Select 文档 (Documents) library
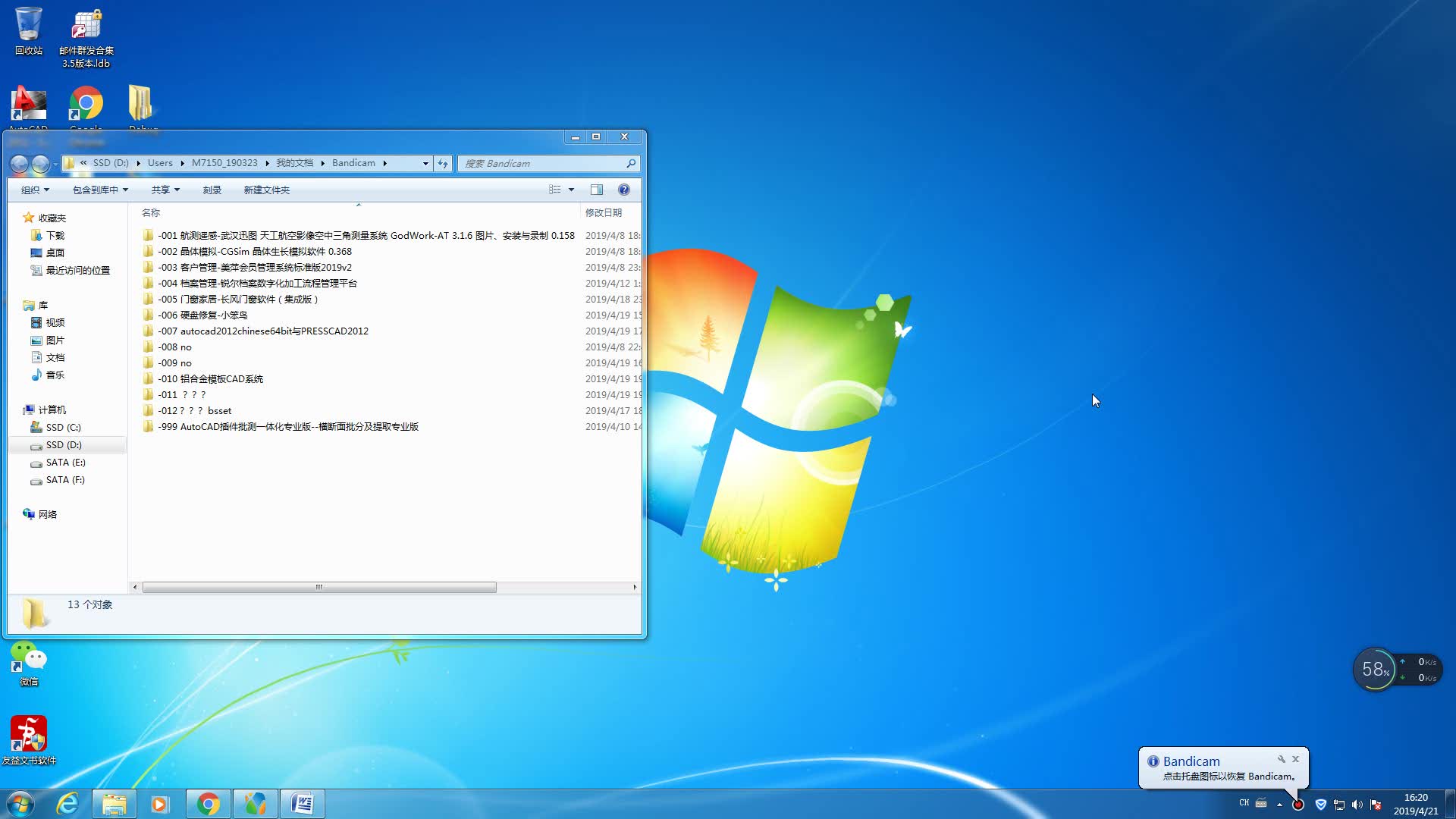The image size is (1456, 819). click(48, 357)
